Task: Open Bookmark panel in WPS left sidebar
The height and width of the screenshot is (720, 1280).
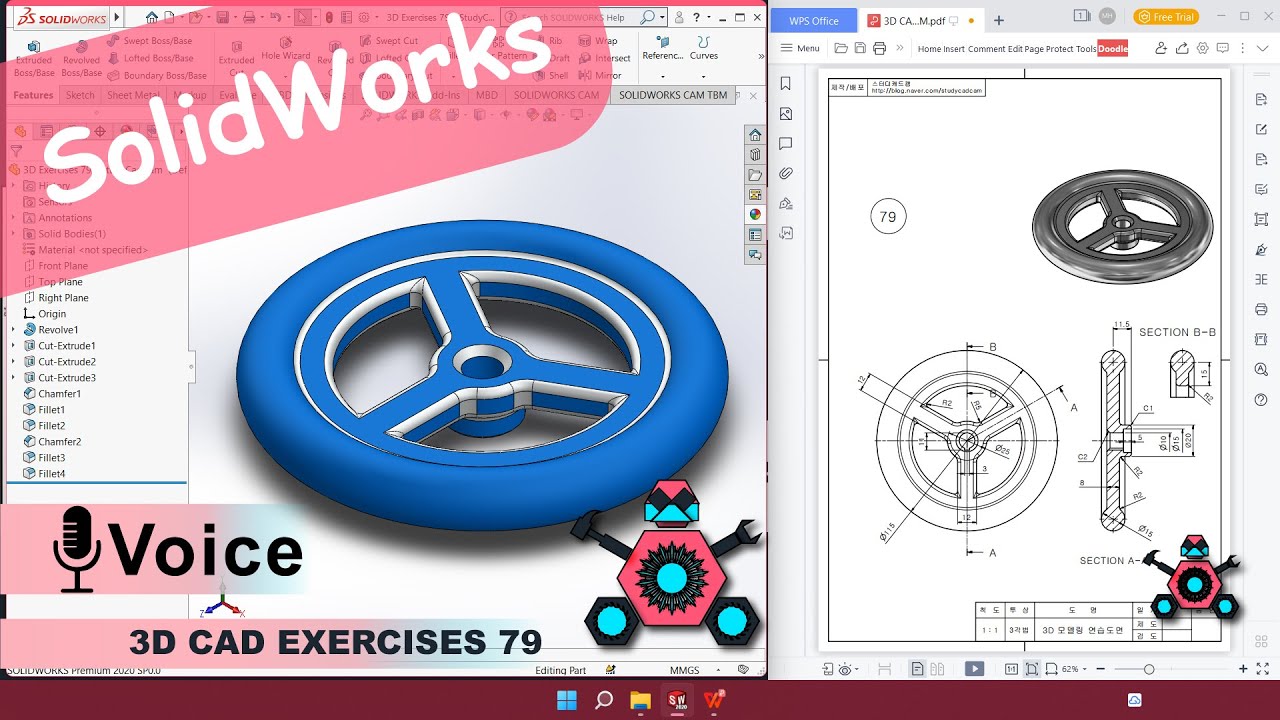Action: point(786,84)
